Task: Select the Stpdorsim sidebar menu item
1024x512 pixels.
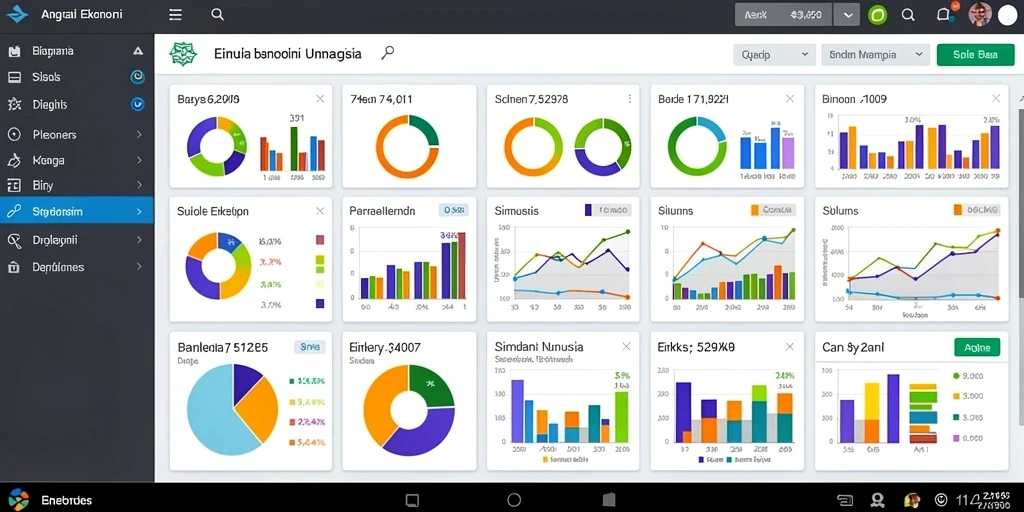Action: tap(76, 212)
